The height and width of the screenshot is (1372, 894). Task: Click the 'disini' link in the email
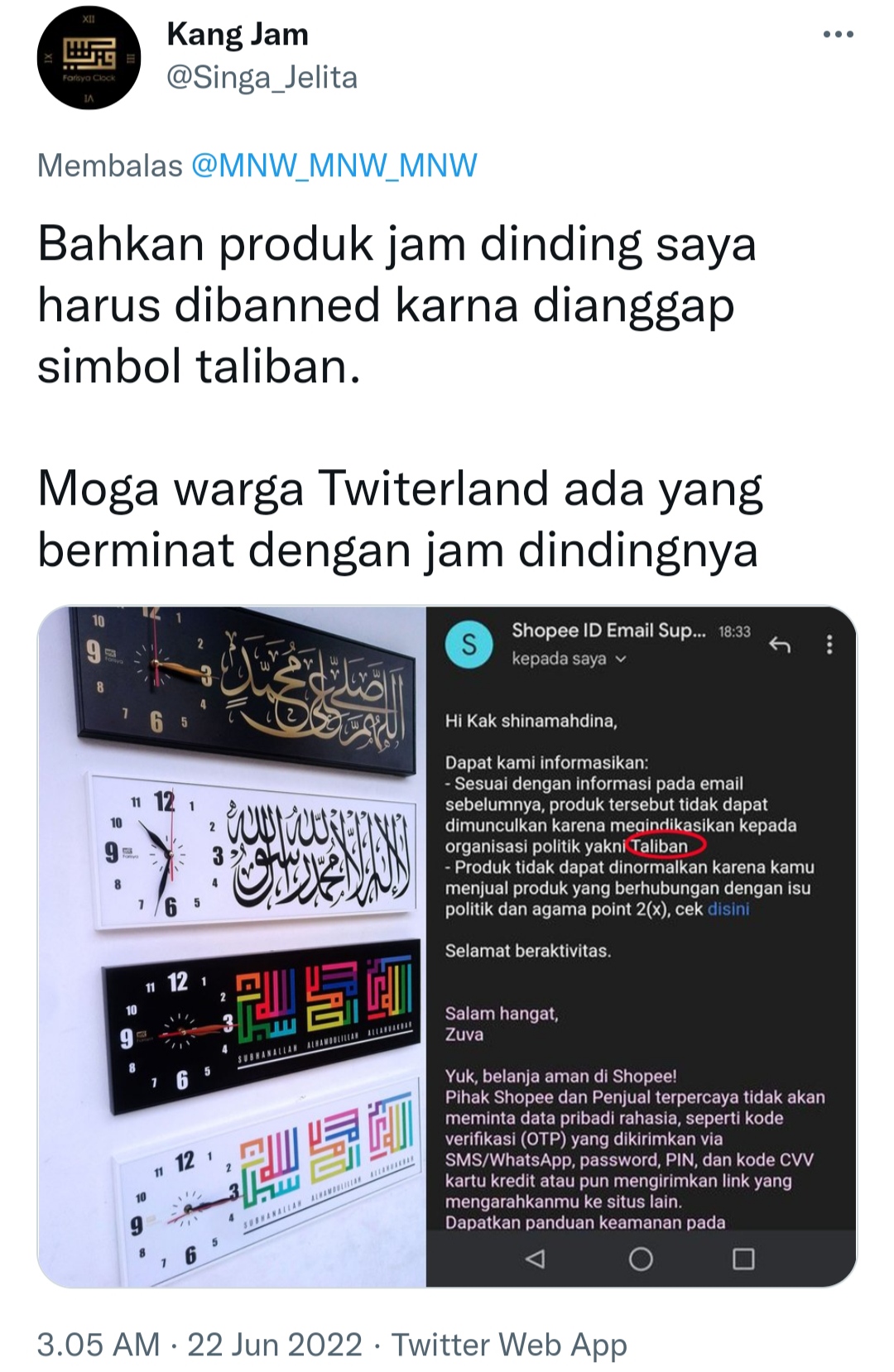click(728, 909)
